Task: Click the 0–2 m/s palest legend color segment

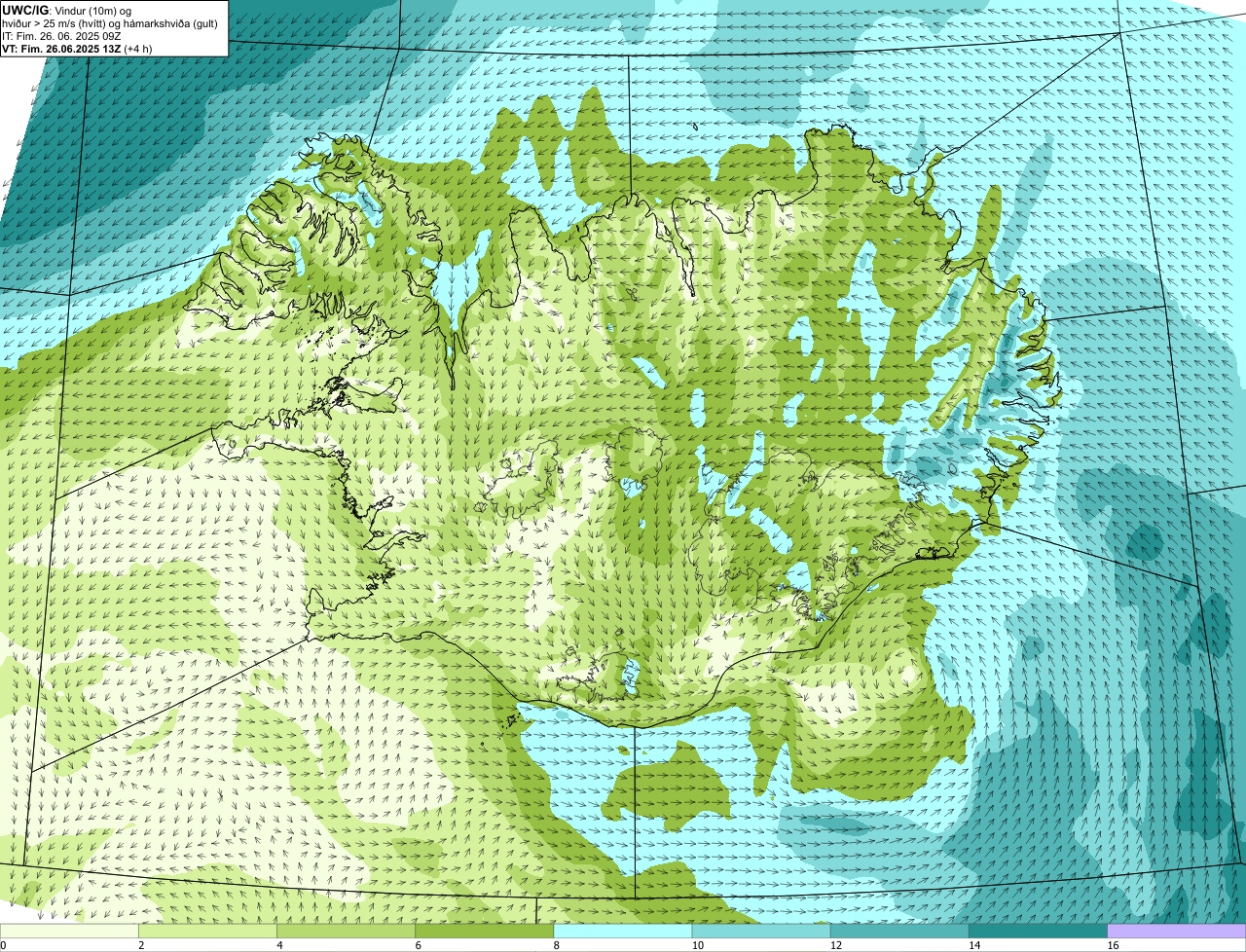Action: click(x=69, y=932)
